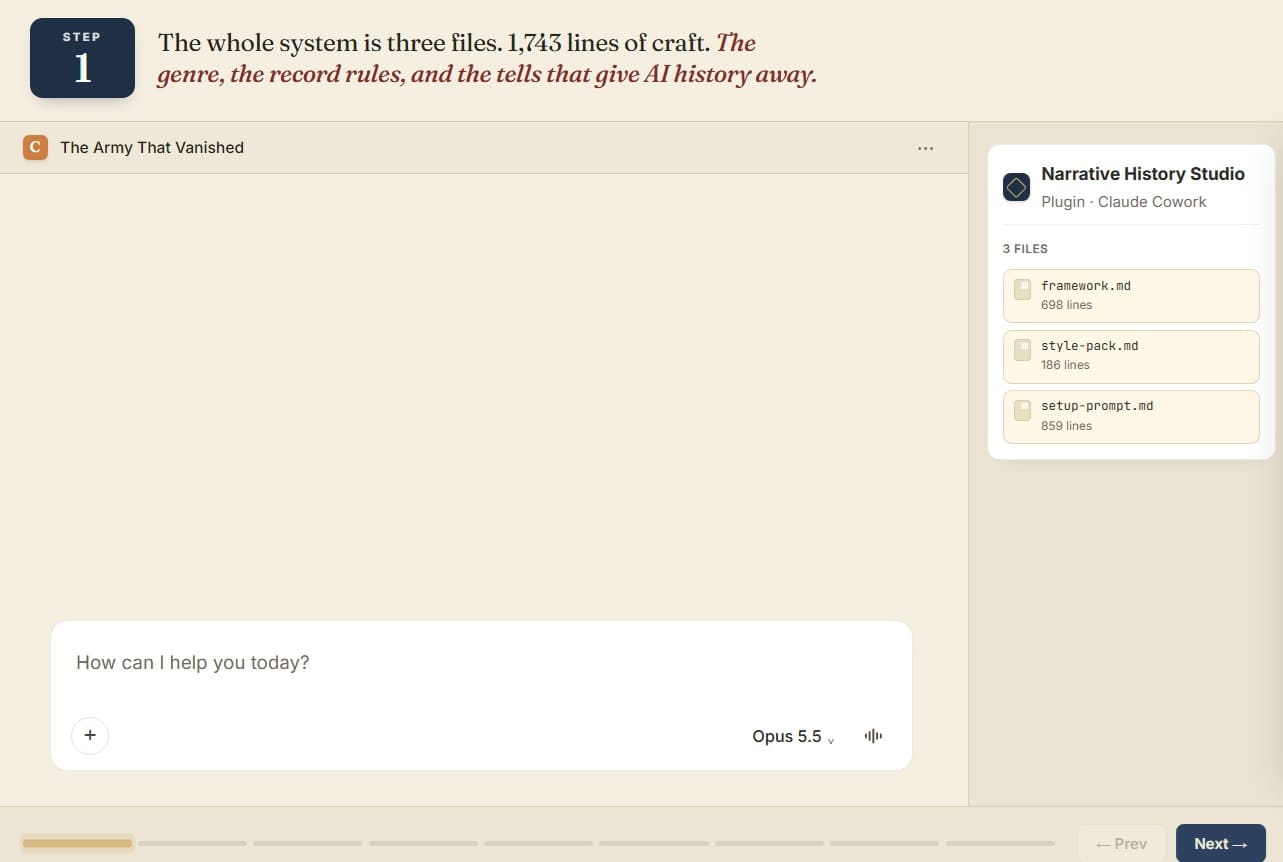Open setup-prompt.md 859 lines file card
Image resolution: width=1283 pixels, height=862 pixels.
(x=1131, y=416)
